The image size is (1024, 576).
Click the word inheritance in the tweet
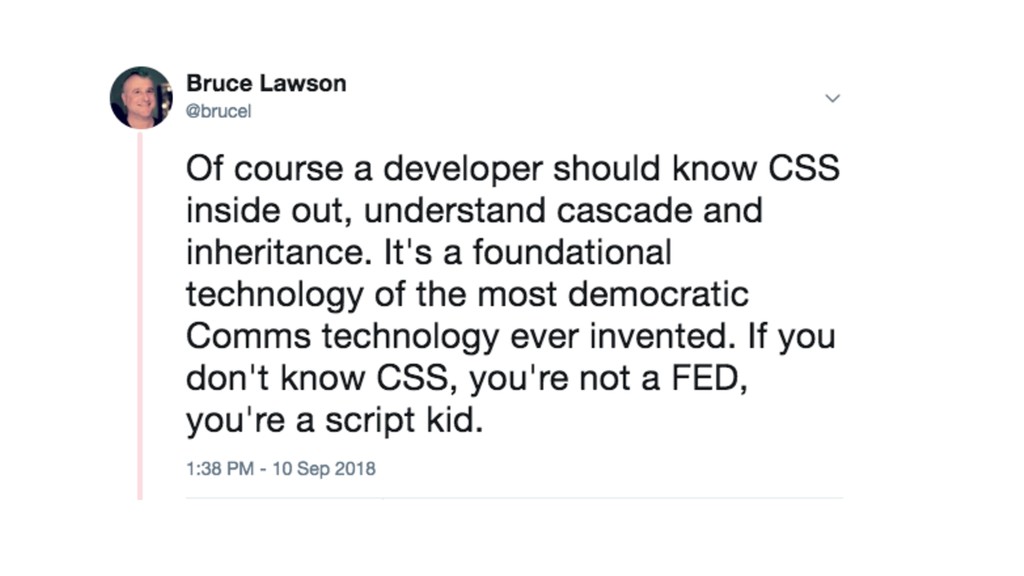click(x=274, y=253)
